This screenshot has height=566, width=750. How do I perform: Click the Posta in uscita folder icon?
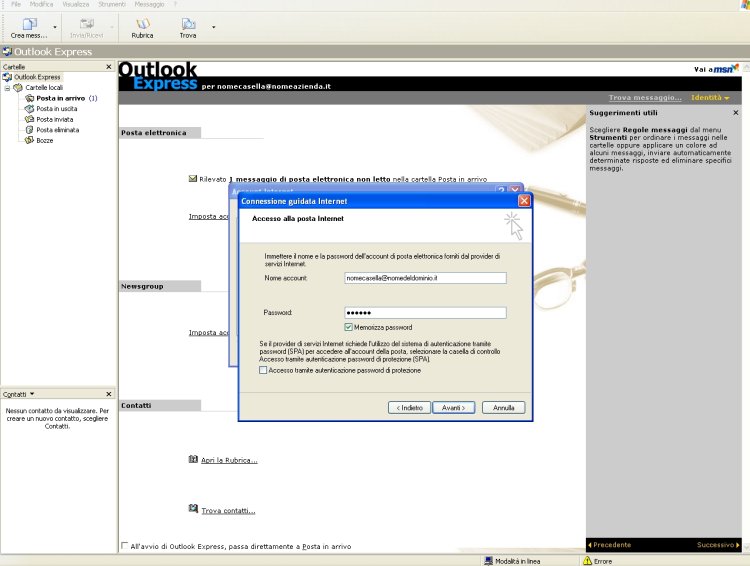click(29, 109)
